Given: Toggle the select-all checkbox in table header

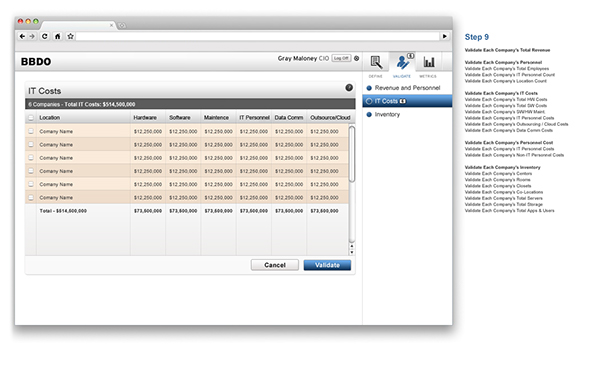Looking at the screenshot, I should point(31,117).
